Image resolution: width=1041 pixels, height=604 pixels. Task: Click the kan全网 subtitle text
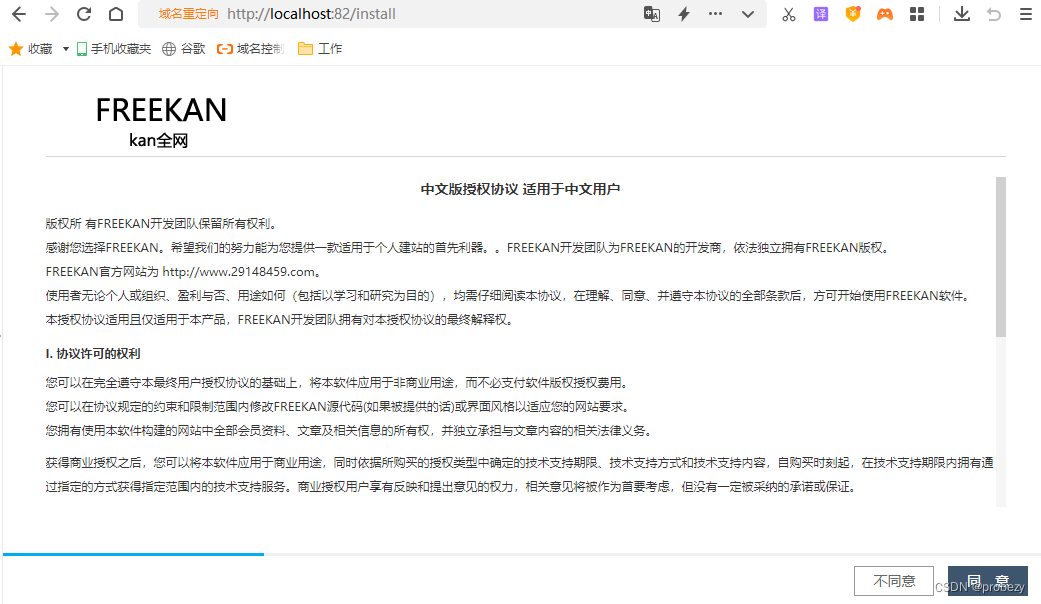coord(159,140)
